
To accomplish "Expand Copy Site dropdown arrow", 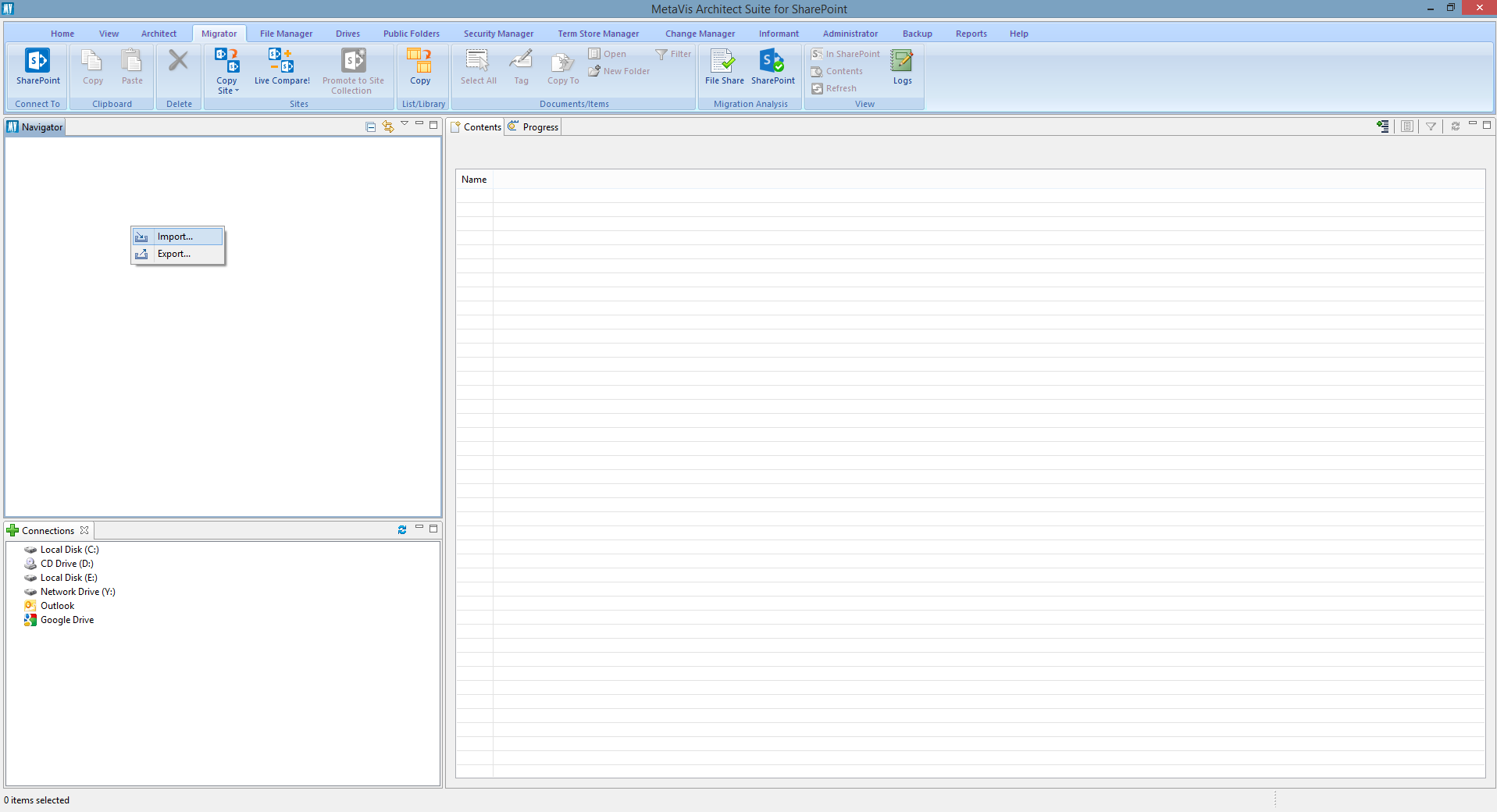I will 237,91.
